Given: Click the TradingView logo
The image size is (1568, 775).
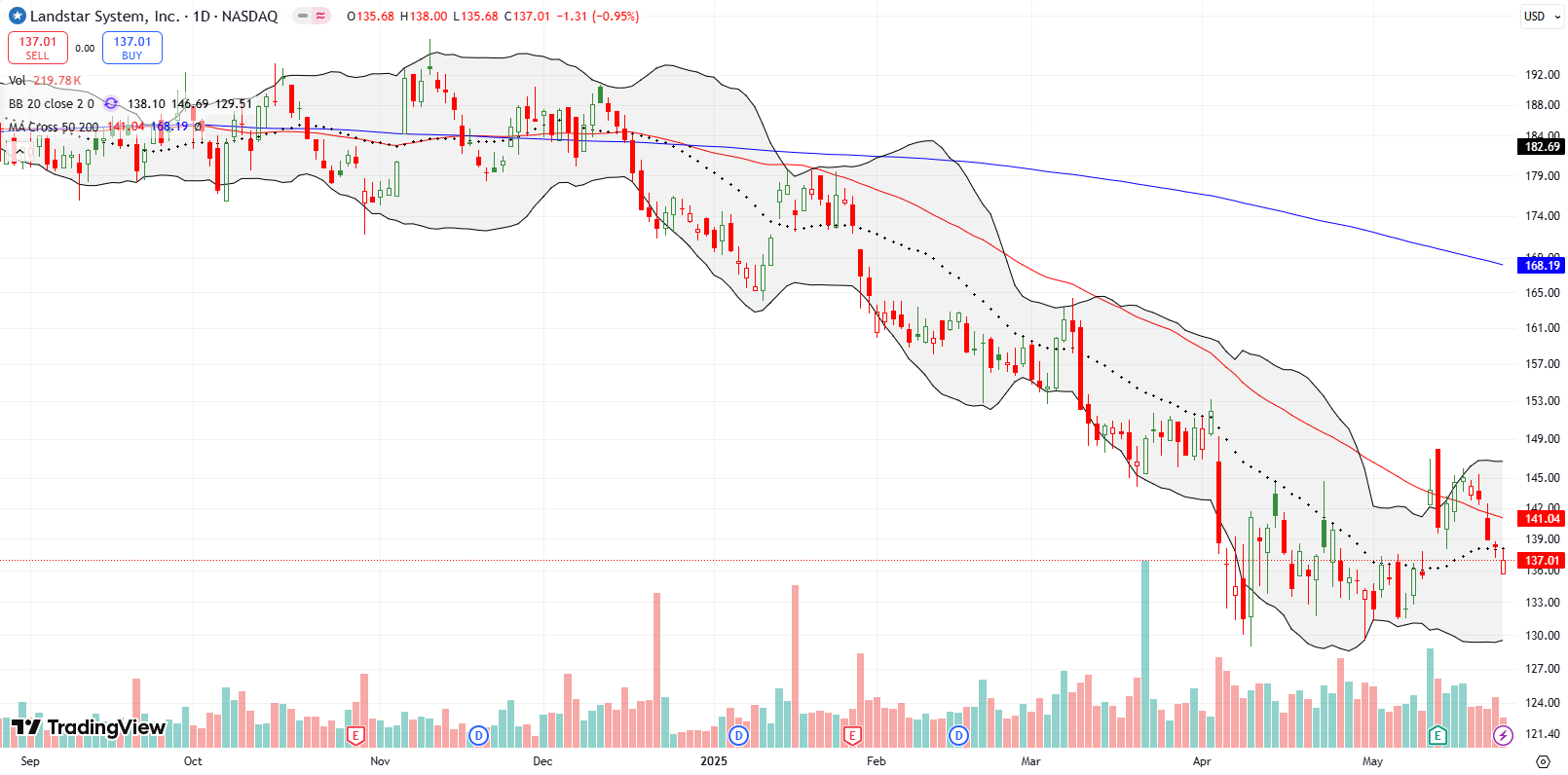Looking at the screenshot, I should pos(89,727).
